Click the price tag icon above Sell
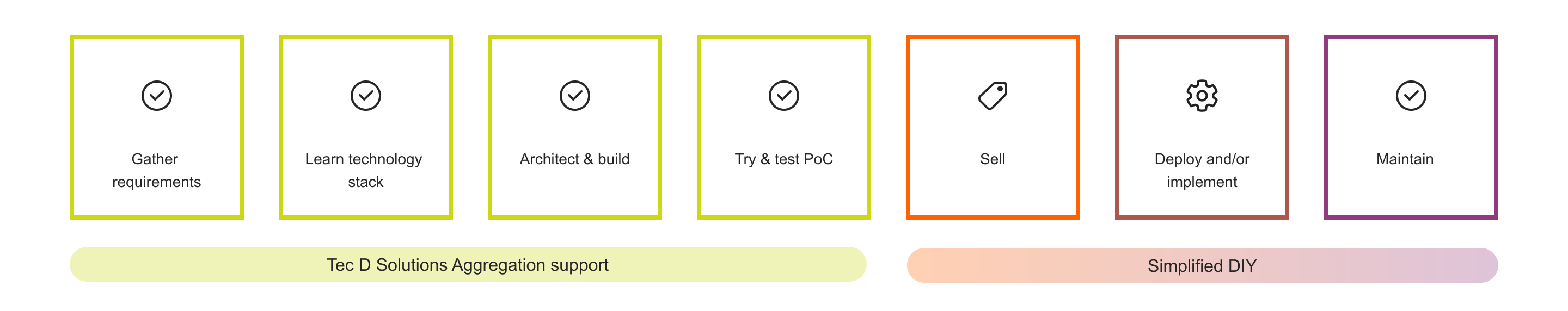This screenshot has width=1568, height=311. point(993,95)
